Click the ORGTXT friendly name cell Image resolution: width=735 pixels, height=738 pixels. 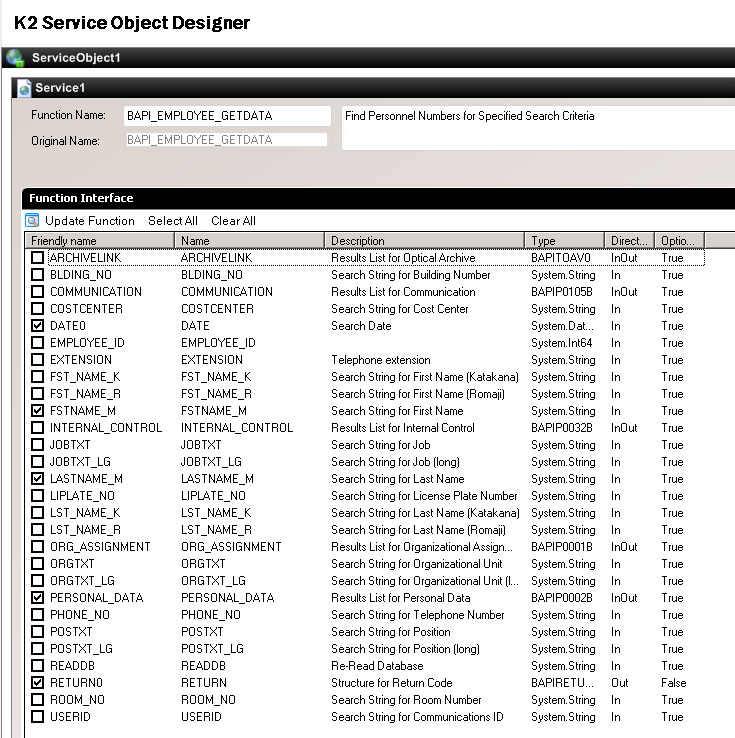pos(72,563)
